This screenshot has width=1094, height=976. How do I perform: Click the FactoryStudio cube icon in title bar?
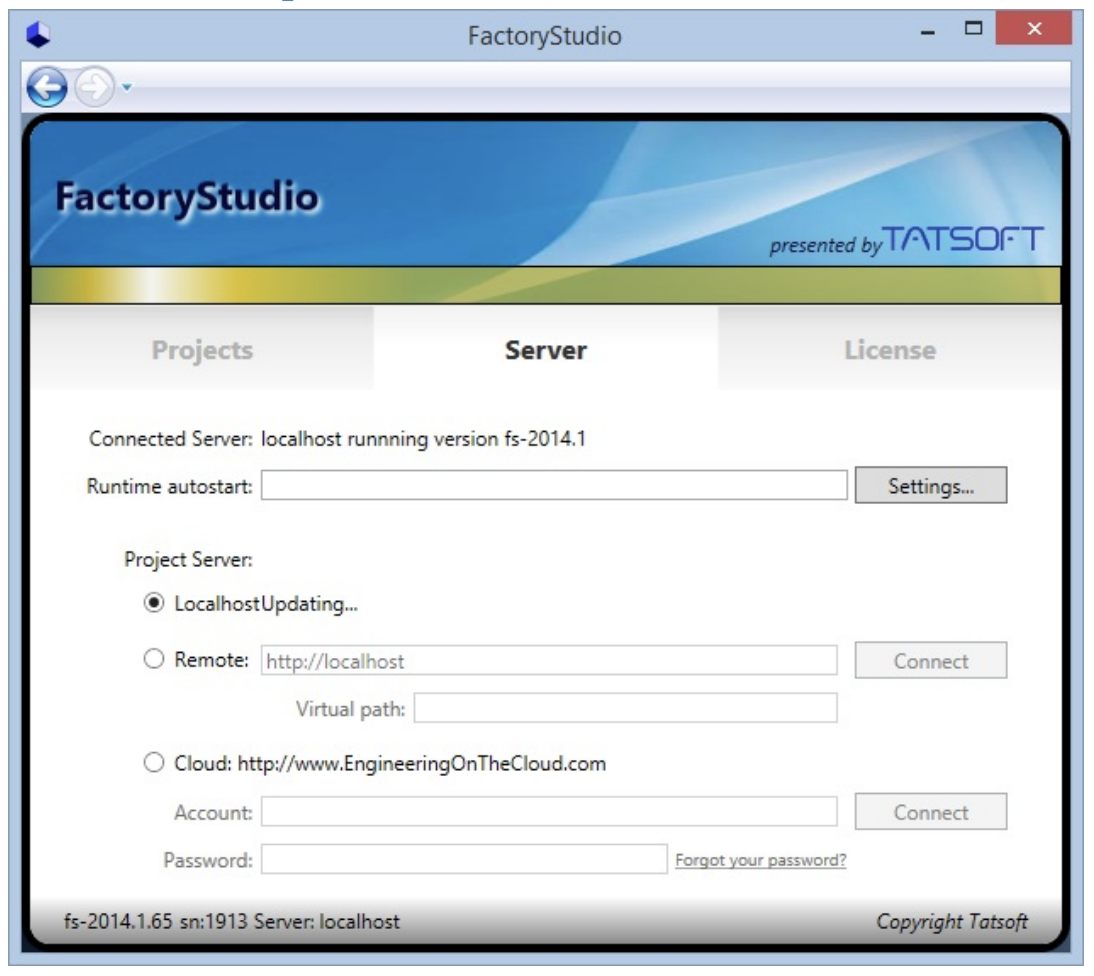click(x=39, y=36)
